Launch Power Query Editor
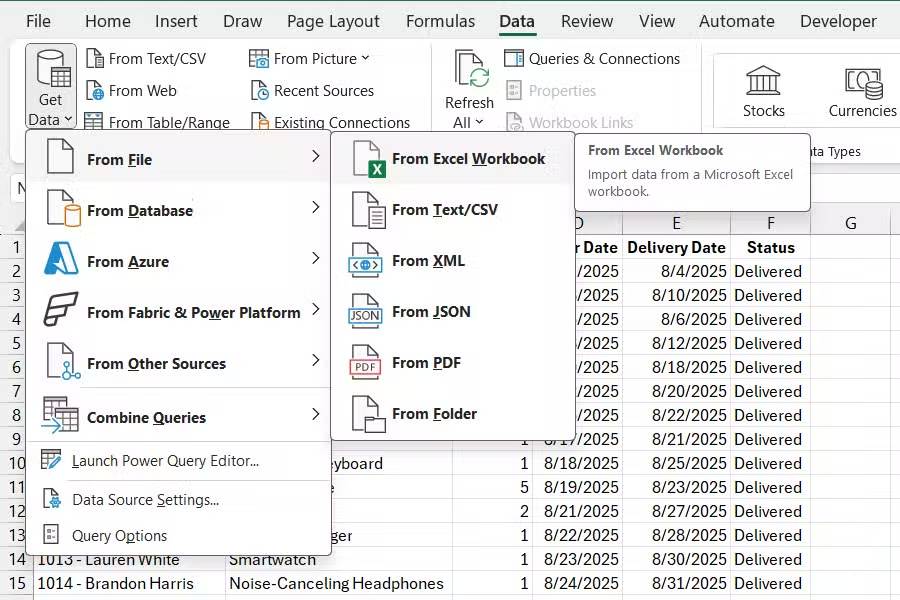 [x=165, y=461]
